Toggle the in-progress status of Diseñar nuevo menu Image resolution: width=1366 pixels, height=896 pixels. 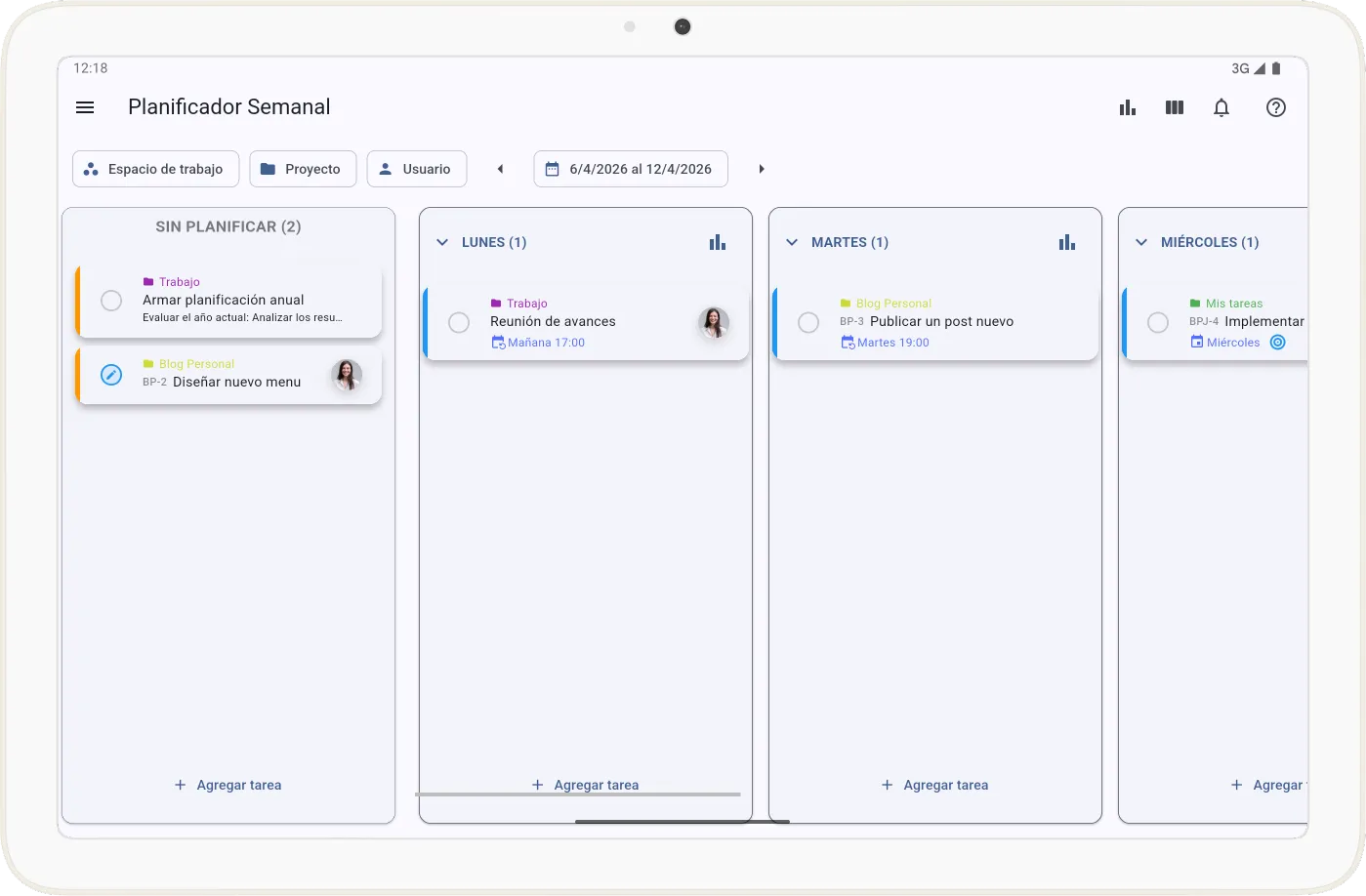[111, 375]
